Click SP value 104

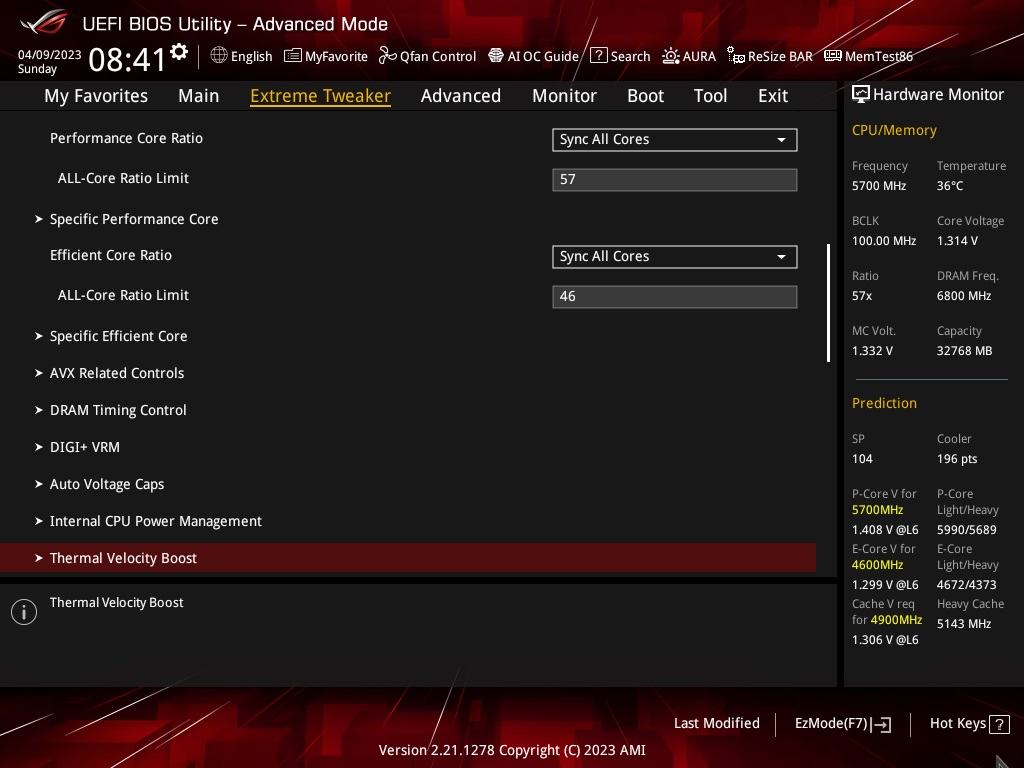point(862,459)
